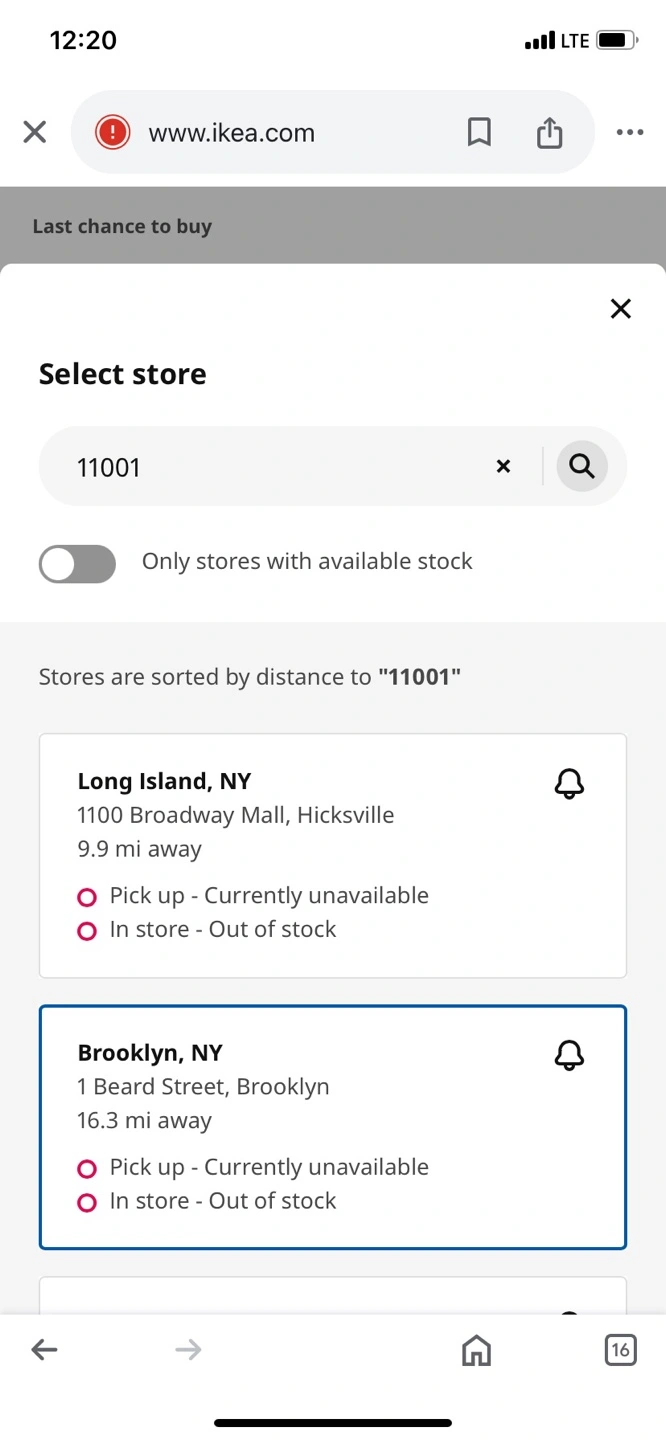Open the tab switcher showing 16 tabs
666x1440 pixels.
click(x=620, y=1351)
